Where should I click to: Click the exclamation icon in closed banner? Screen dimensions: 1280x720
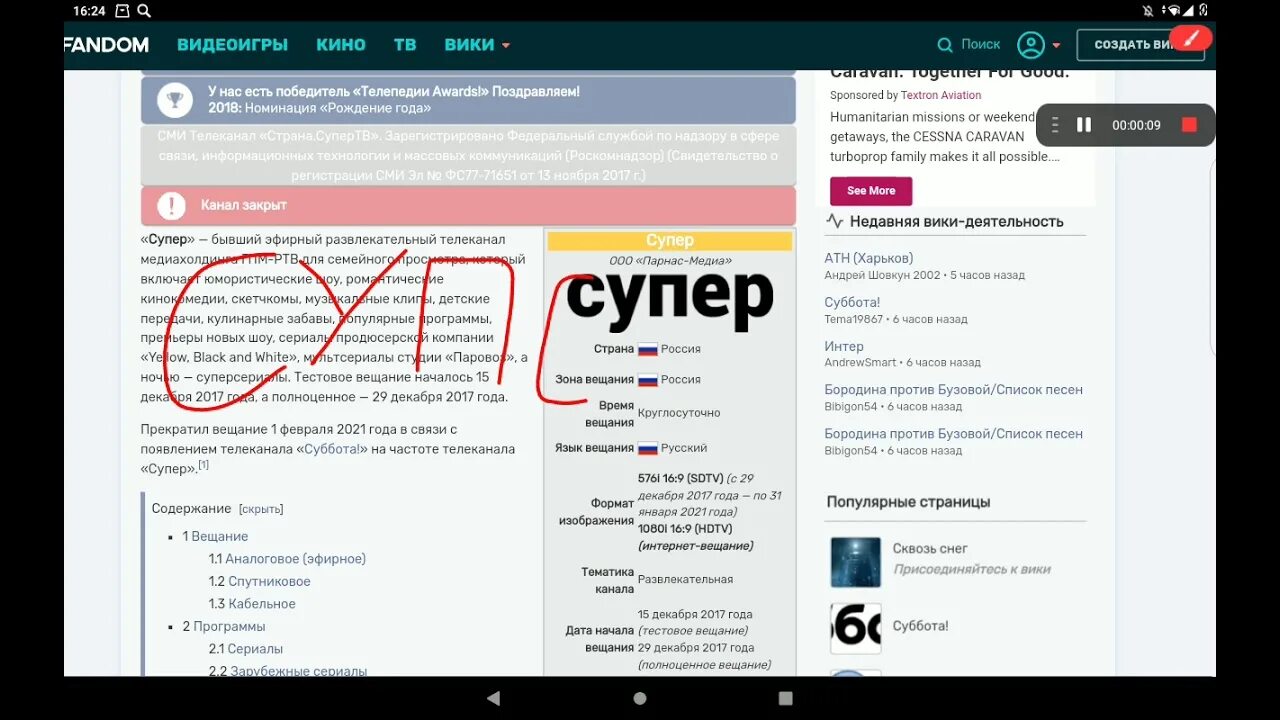click(172, 206)
